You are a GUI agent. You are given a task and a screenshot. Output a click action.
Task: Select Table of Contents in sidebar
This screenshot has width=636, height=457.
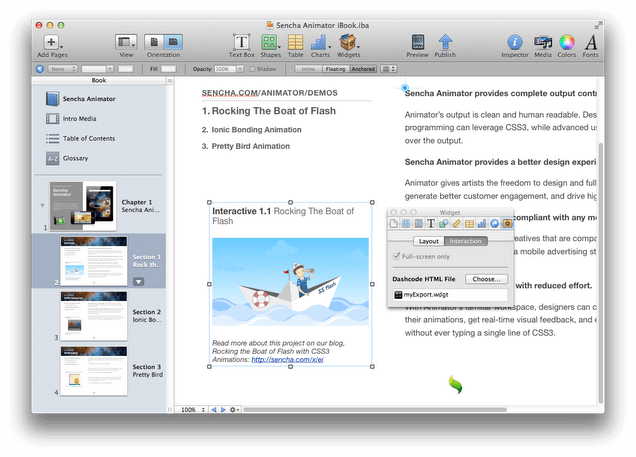pos(89,138)
